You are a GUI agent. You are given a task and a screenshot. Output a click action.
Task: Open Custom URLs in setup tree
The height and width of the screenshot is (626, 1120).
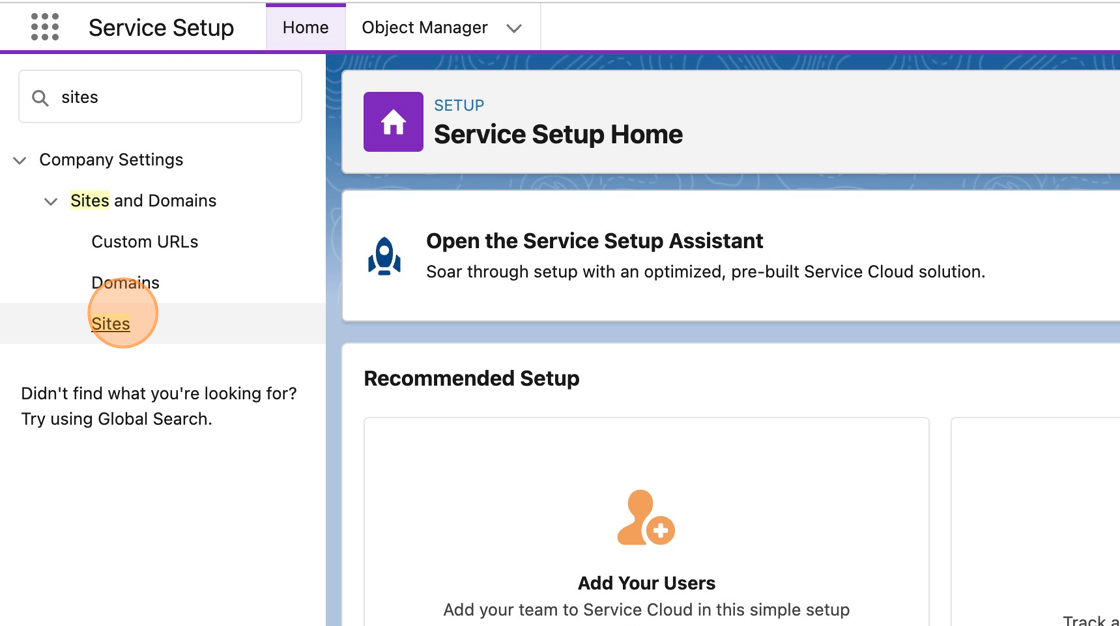point(144,242)
